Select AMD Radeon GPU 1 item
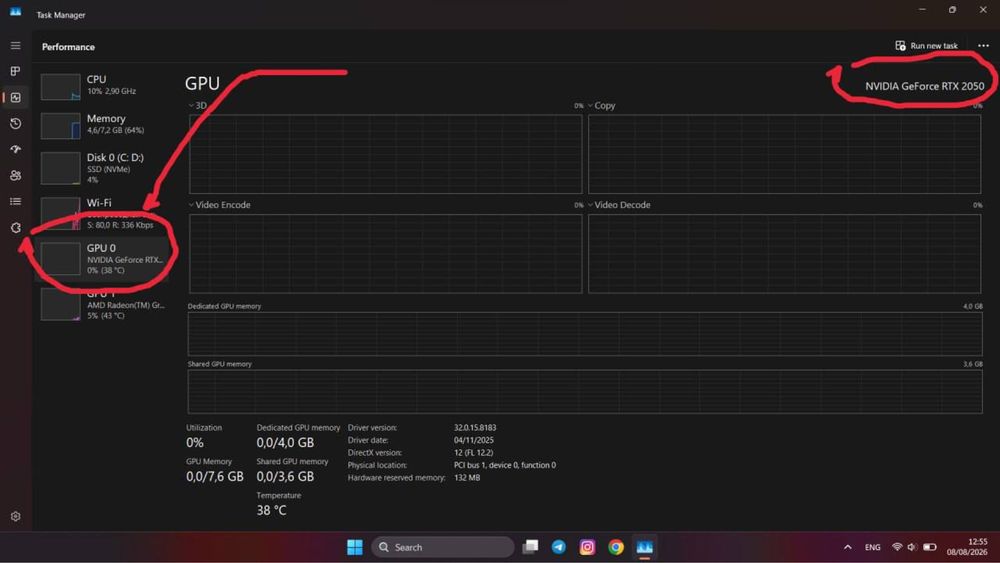Viewport: 1000px width, 563px height. pos(103,303)
